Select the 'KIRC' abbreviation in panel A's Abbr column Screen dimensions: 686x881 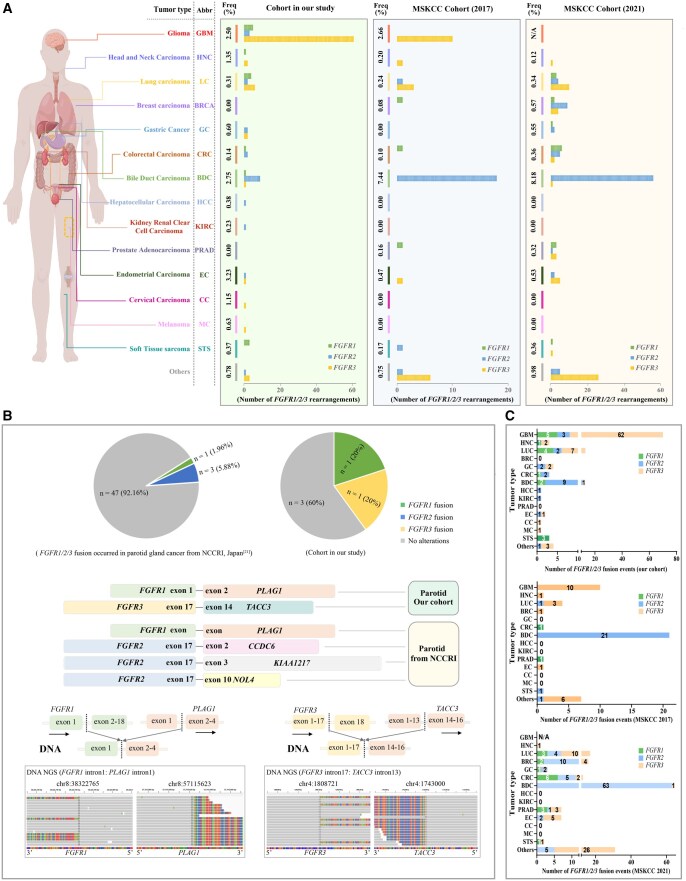[x=205, y=226]
